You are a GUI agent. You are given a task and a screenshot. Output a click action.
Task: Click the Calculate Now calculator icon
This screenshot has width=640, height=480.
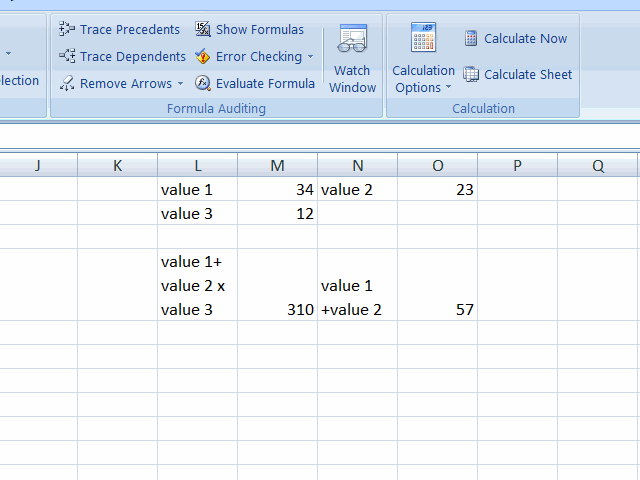[471, 38]
